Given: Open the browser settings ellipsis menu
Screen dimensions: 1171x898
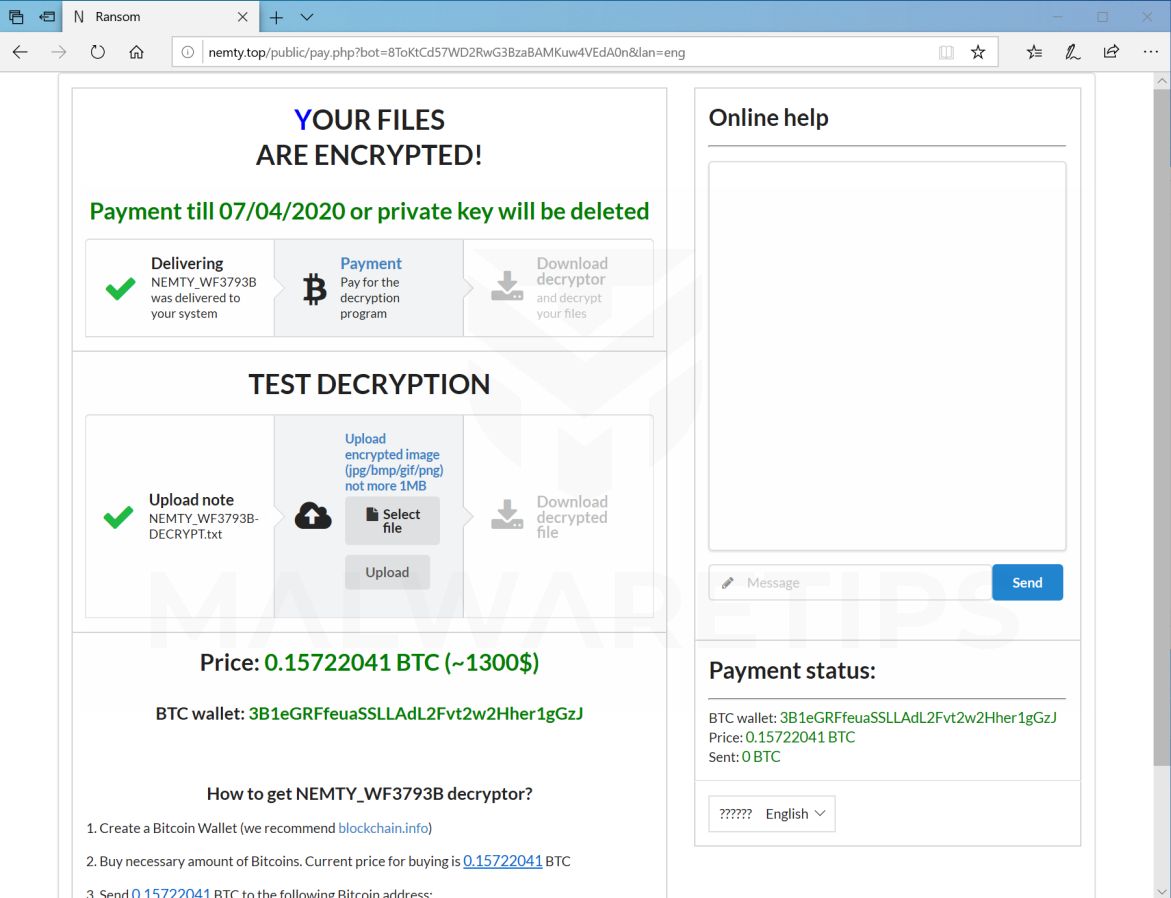Looking at the screenshot, I should point(1149,52).
